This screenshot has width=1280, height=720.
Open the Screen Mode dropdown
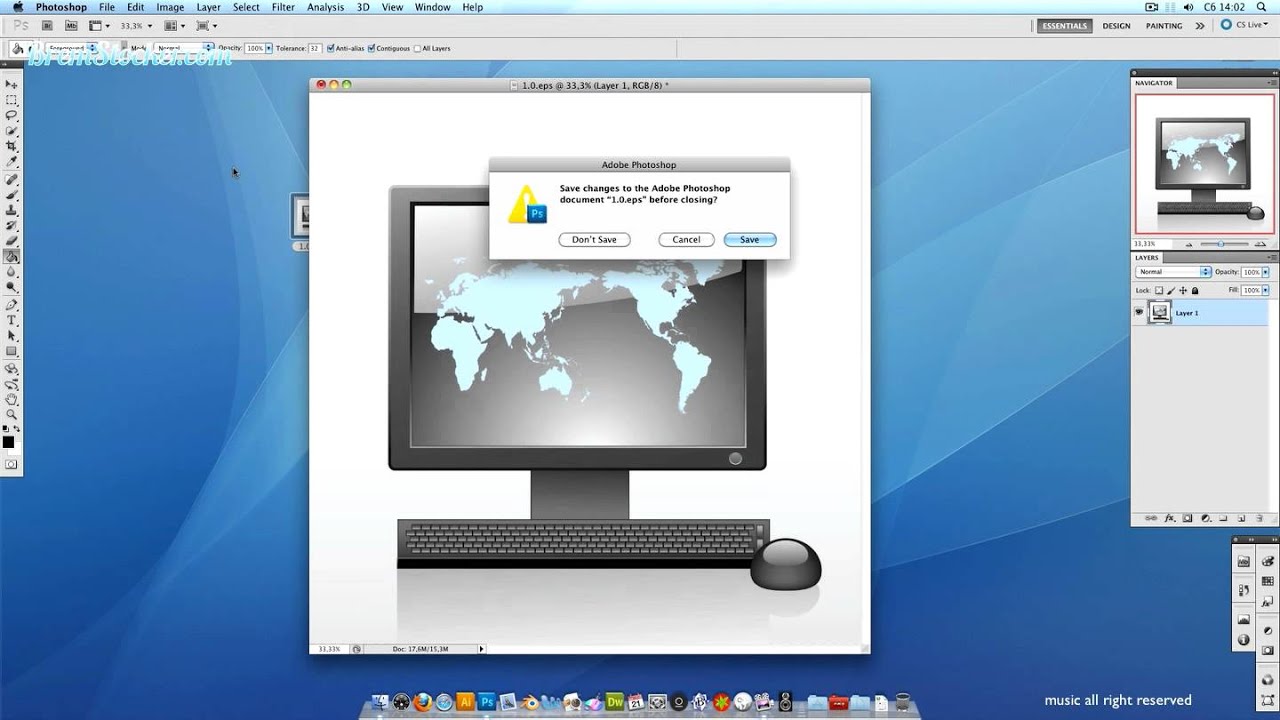pyautogui.click(x=206, y=25)
